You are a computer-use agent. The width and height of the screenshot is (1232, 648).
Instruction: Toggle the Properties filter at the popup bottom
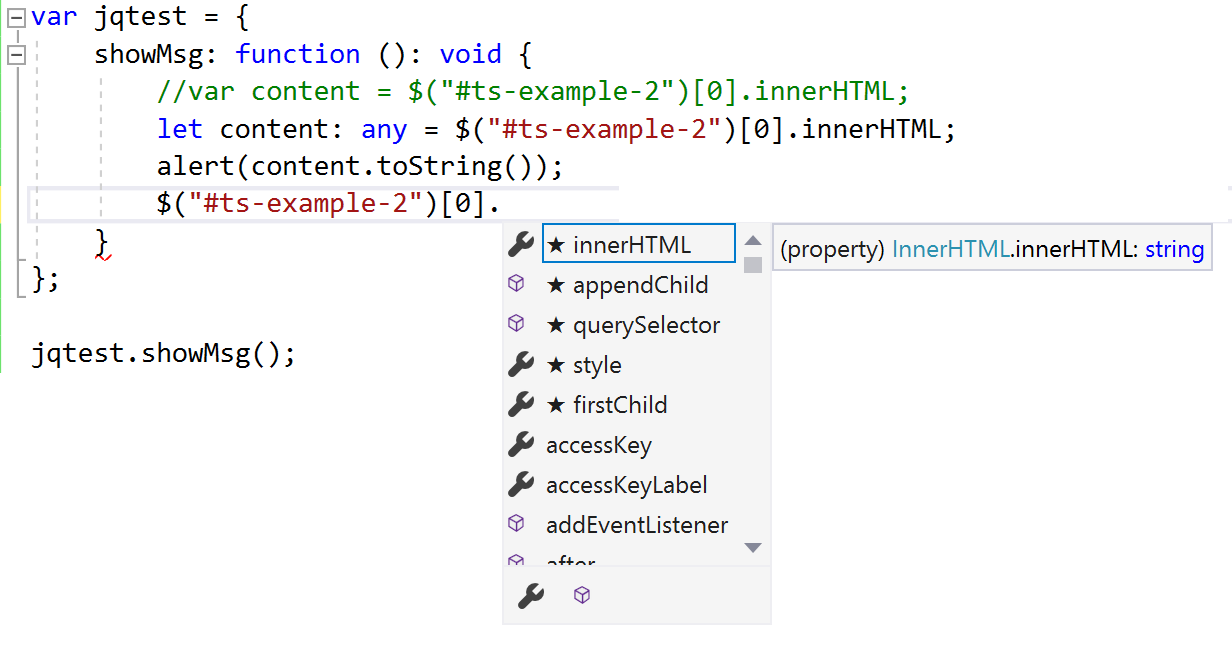pyautogui.click(x=530, y=594)
